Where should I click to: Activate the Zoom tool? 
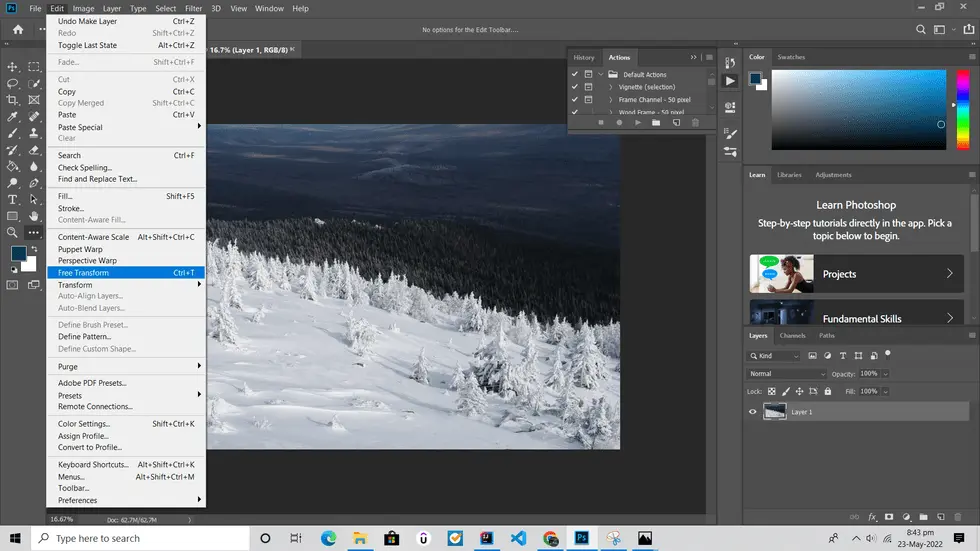13,232
